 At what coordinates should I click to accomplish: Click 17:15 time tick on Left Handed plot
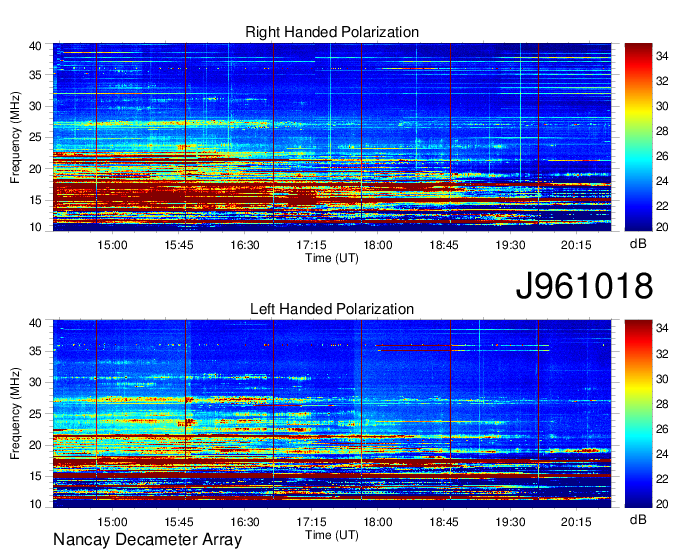pyautogui.click(x=311, y=522)
